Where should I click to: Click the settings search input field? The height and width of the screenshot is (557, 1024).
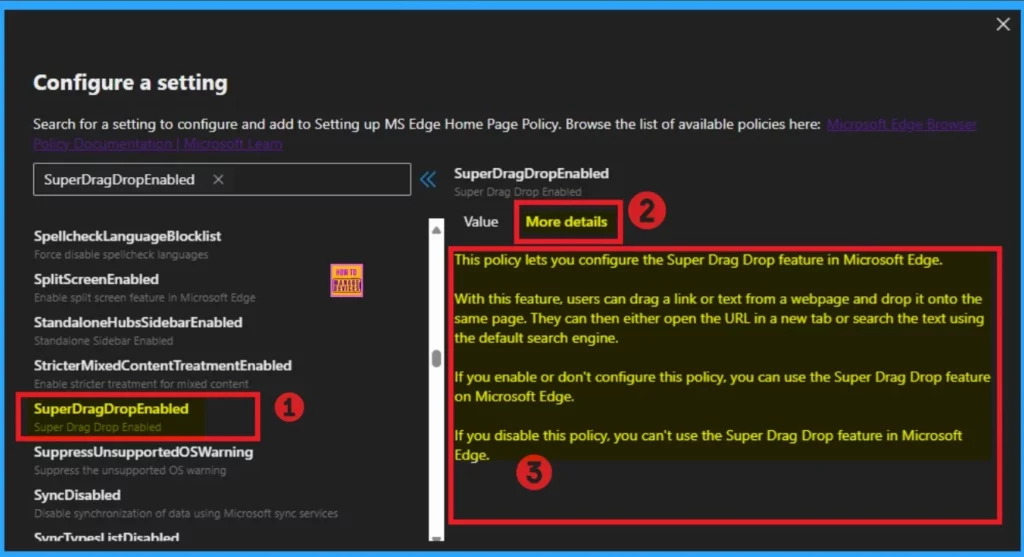pyautogui.click(x=222, y=180)
